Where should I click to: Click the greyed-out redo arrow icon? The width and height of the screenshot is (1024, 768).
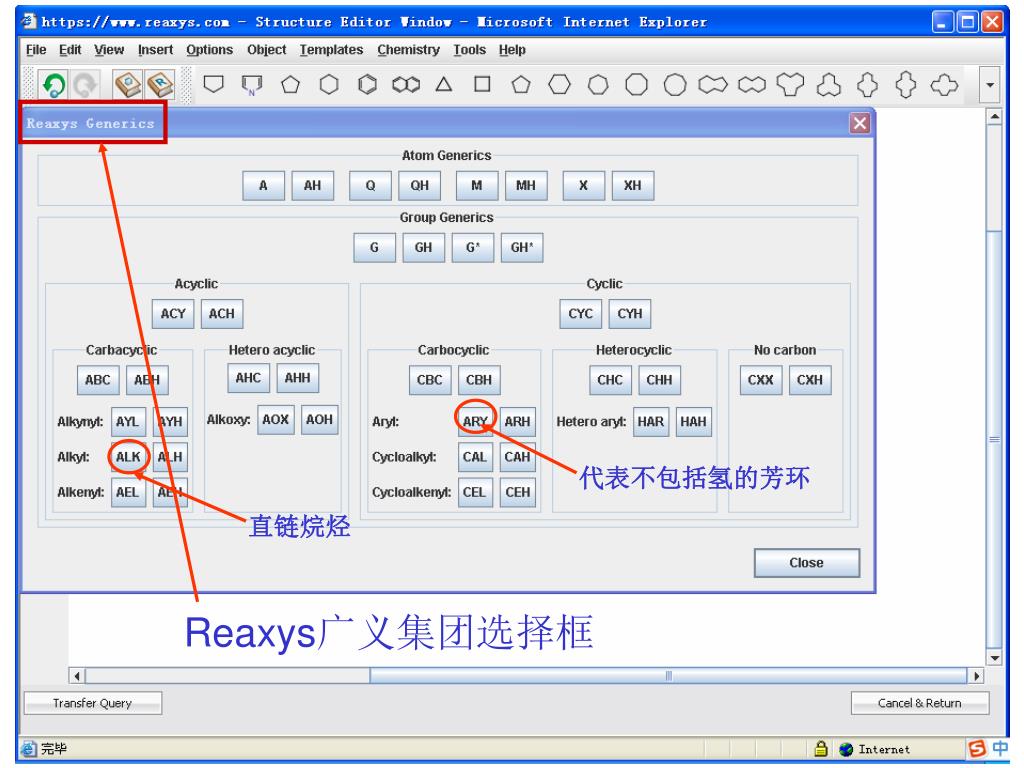(85, 85)
